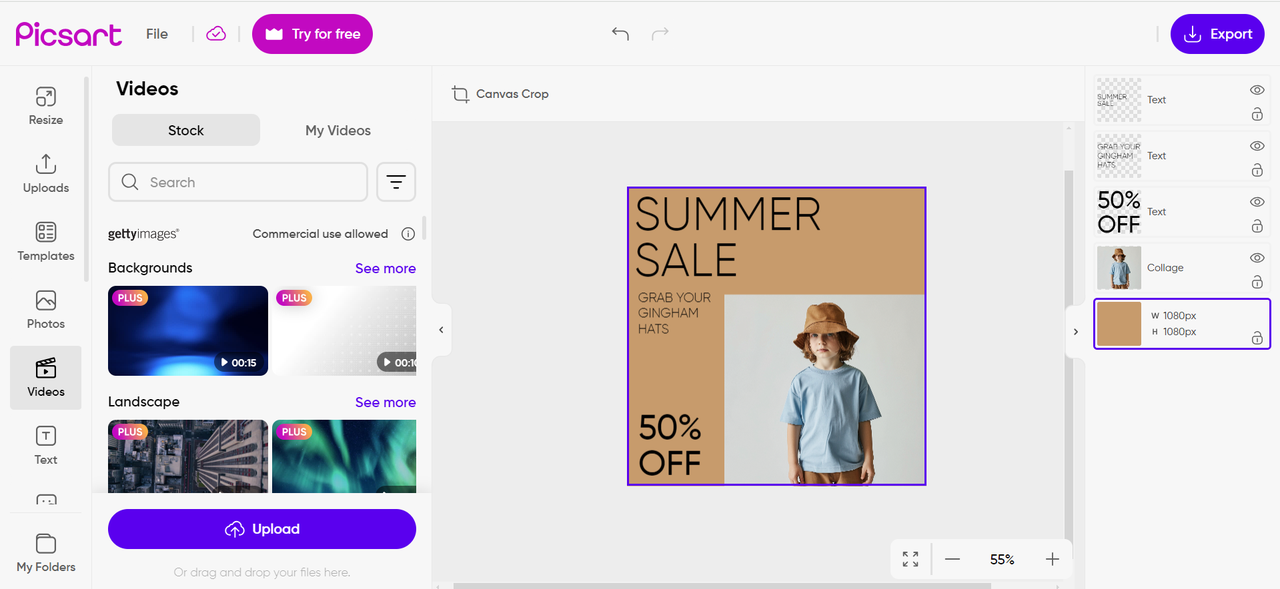
Task: See more Backgrounds videos
Action: (x=385, y=268)
